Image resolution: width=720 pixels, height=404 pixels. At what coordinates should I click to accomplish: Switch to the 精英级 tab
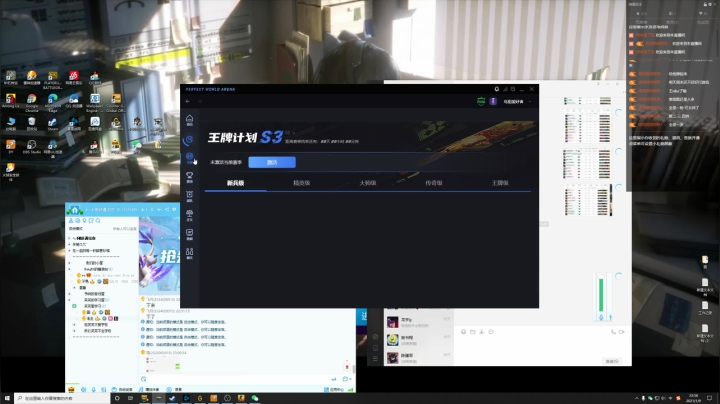pos(302,183)
